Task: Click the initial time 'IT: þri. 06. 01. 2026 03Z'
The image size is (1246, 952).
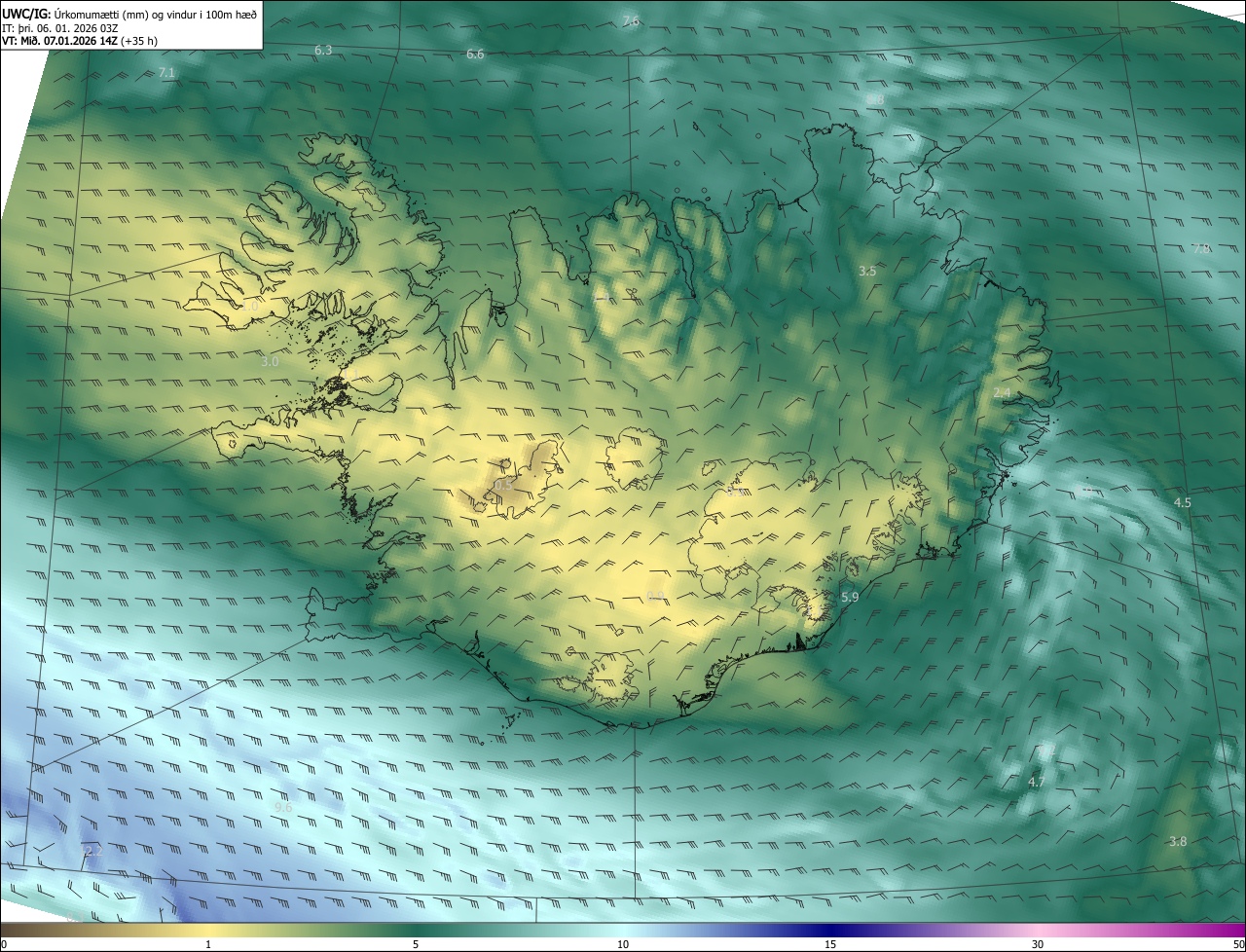Action: [x=60, y=28]
